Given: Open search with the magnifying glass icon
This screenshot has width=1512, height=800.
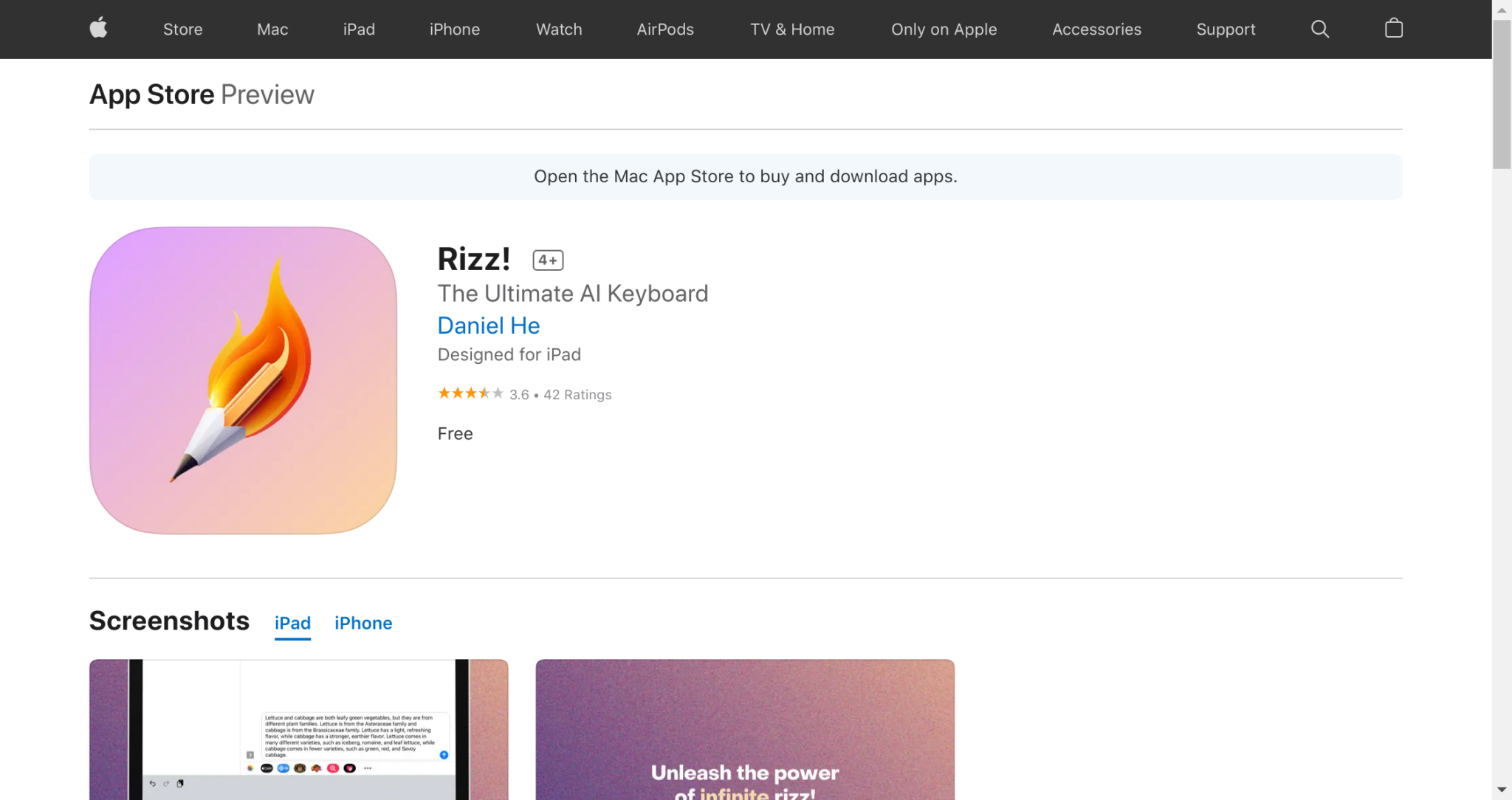Looking at the screenshot, I should (x=1320, y=29).
